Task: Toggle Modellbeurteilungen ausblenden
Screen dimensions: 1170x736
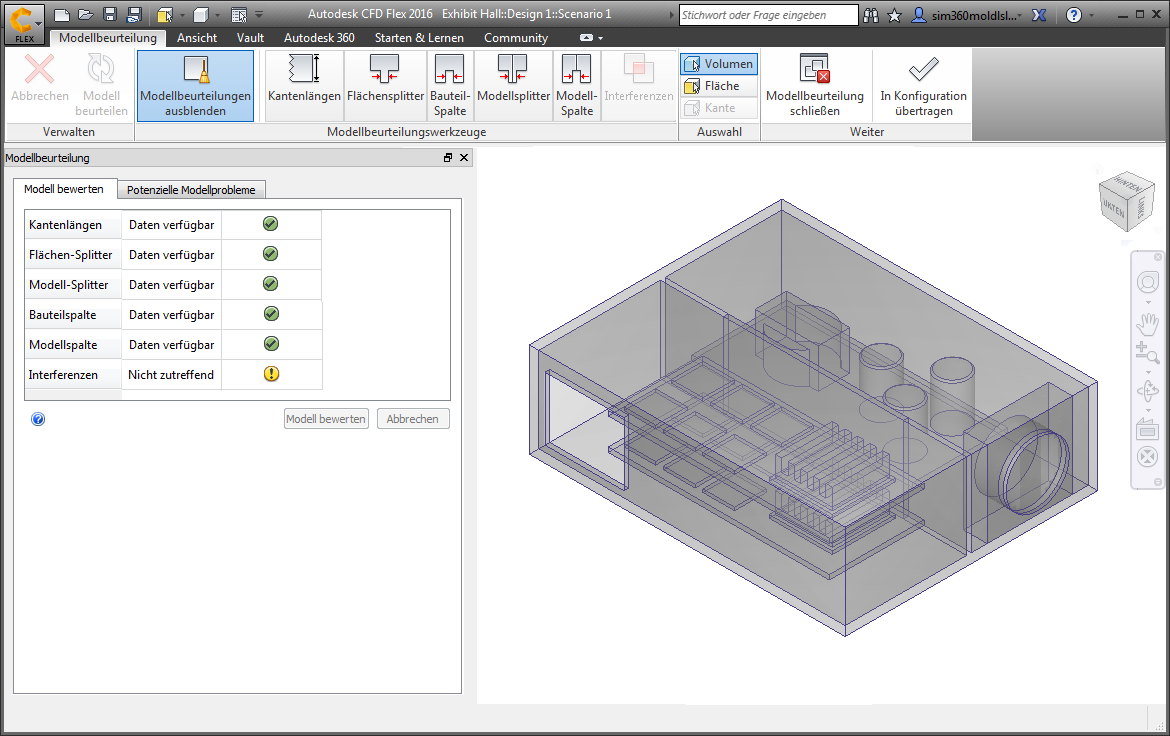Action: [195, 85]
